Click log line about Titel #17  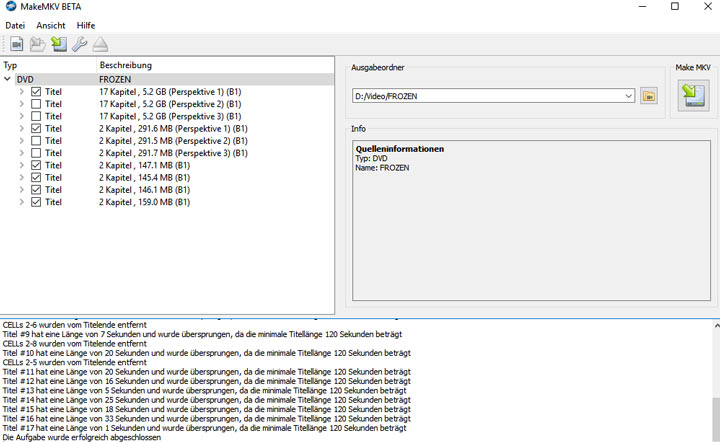[204, 428]
